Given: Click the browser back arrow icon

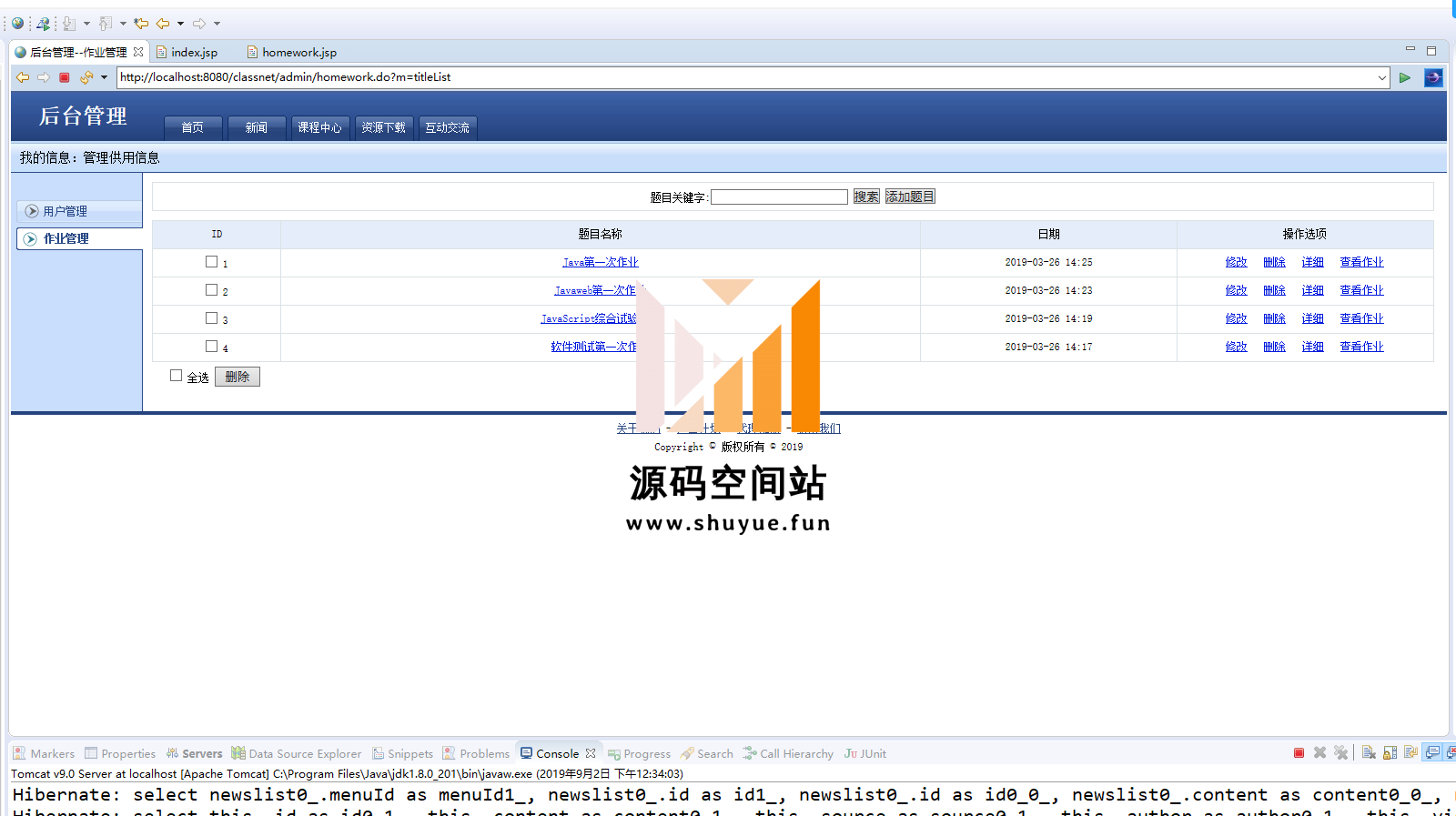Looking at the screenshot, I should click(23, 77).
